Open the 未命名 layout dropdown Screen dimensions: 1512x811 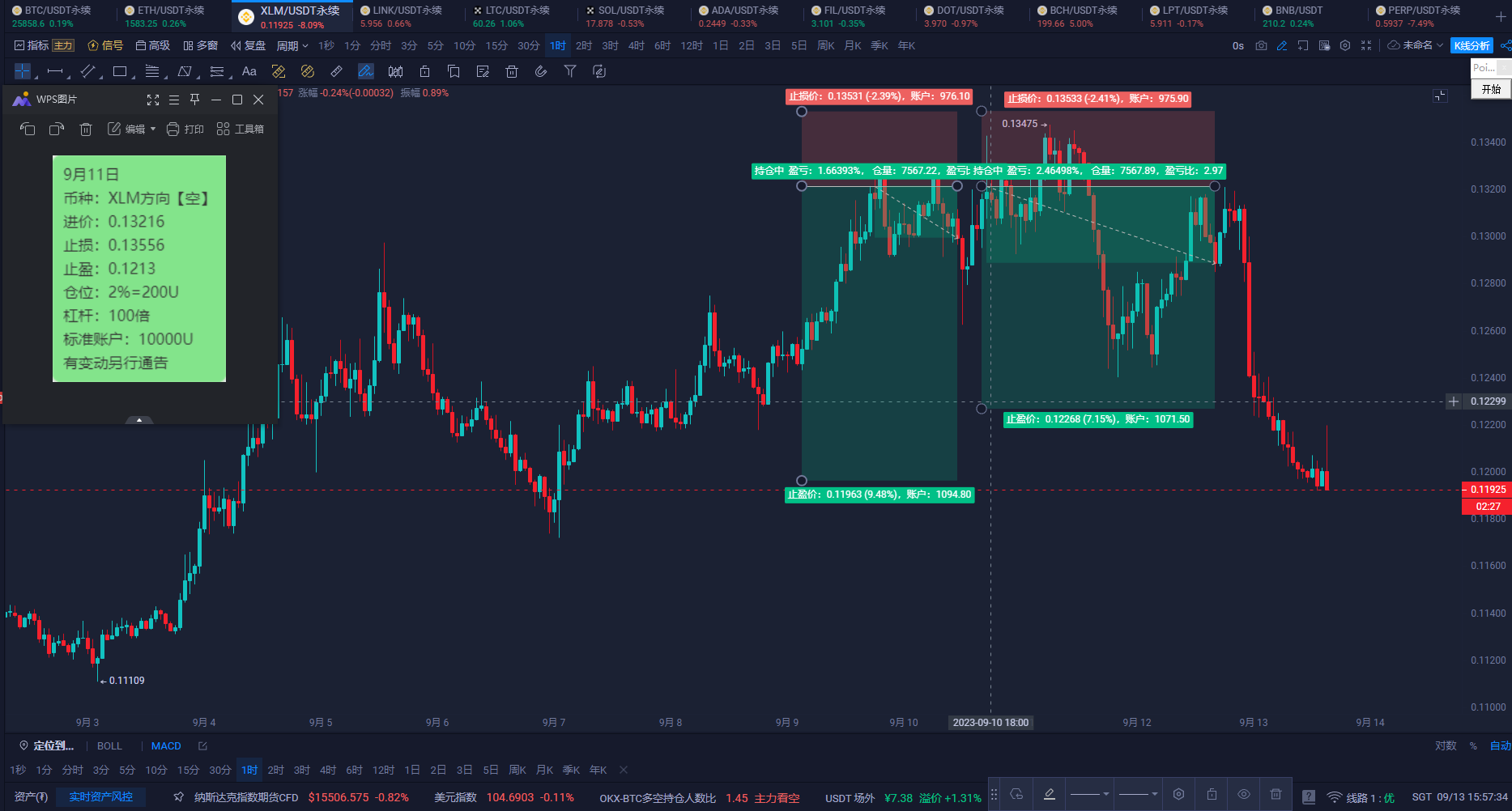1416,45
